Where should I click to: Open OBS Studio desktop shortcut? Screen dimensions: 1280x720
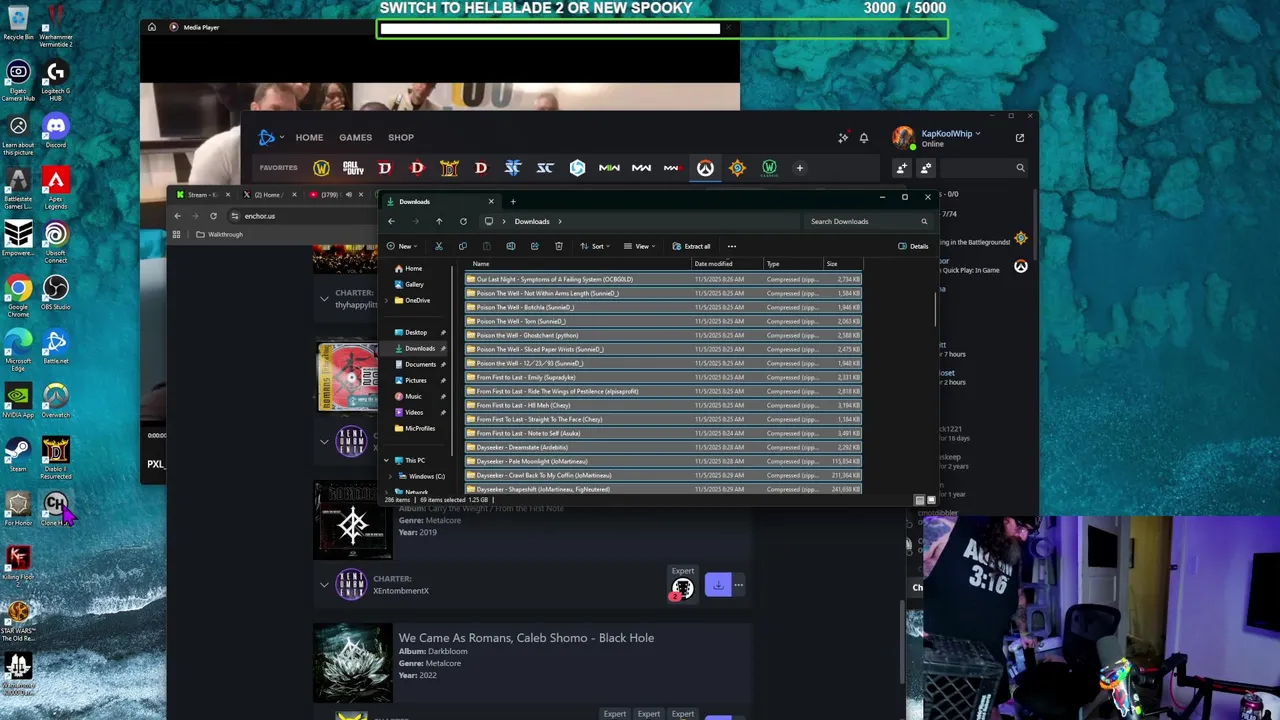(x=55, y=293)
